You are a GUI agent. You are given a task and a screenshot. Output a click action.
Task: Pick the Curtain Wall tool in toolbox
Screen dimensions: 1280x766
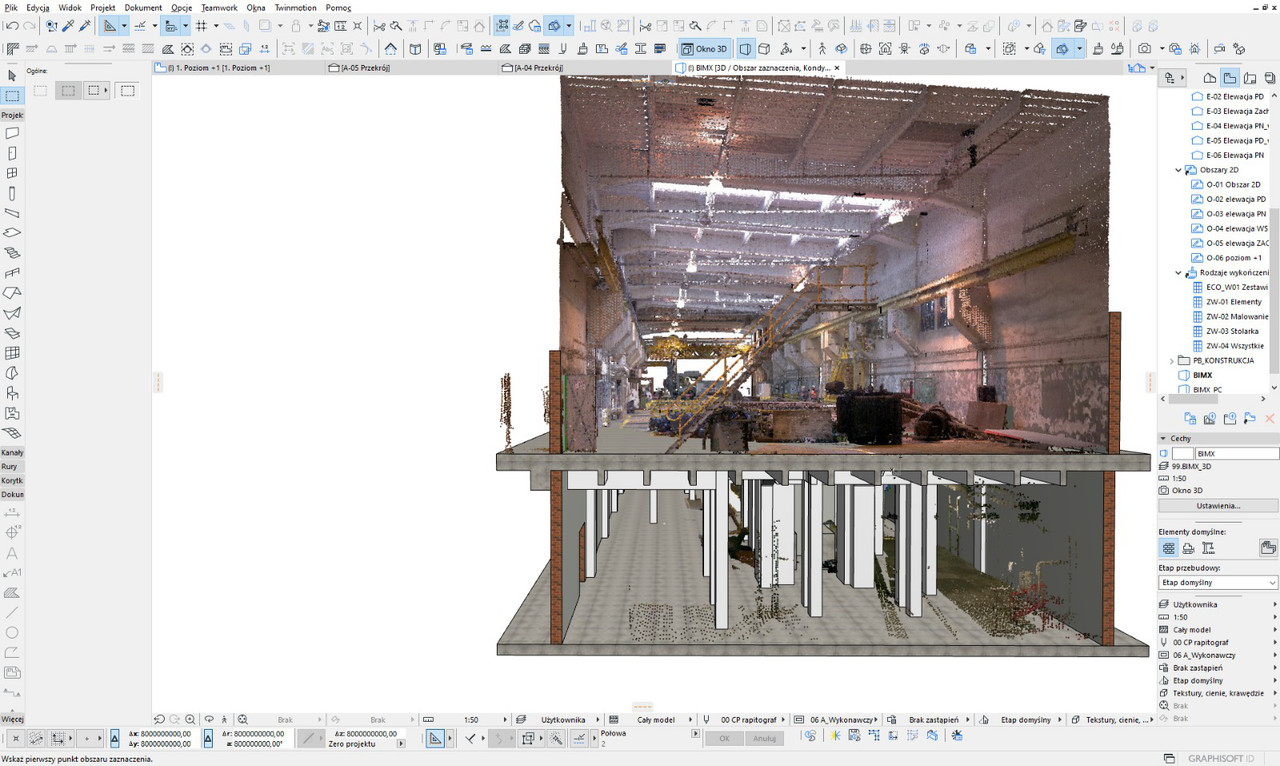click(12, 353)
